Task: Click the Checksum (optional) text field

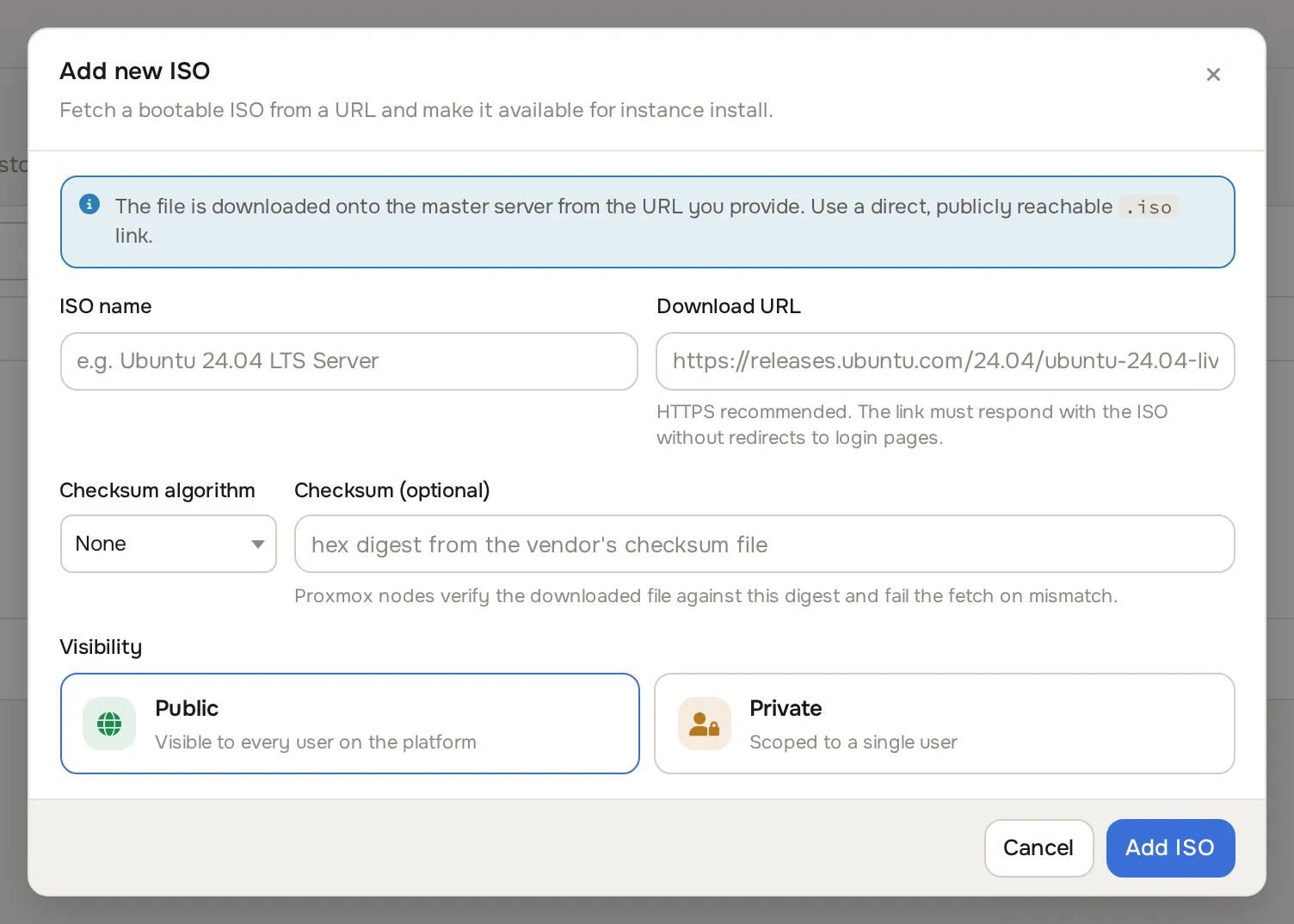Action: [x=765, y=544]
